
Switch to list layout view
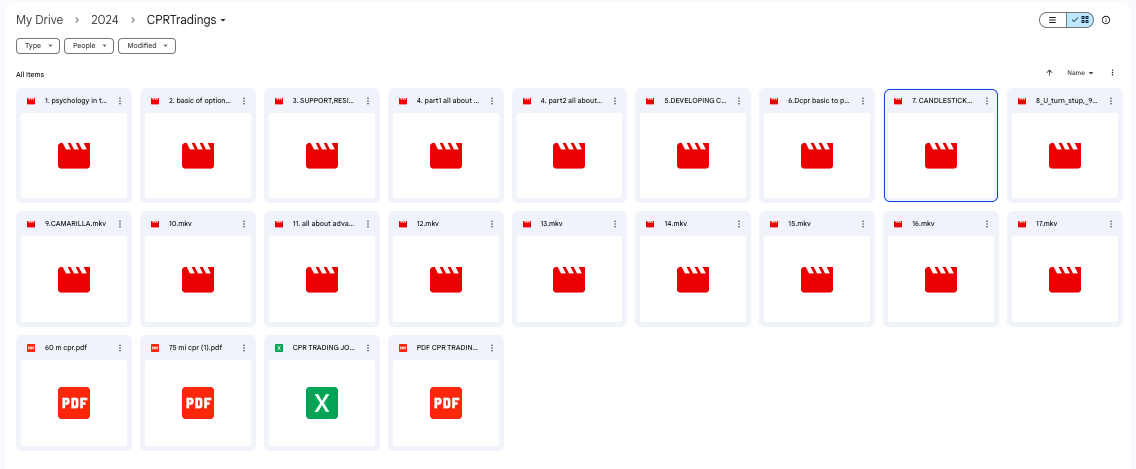[x=1053, y=20]
